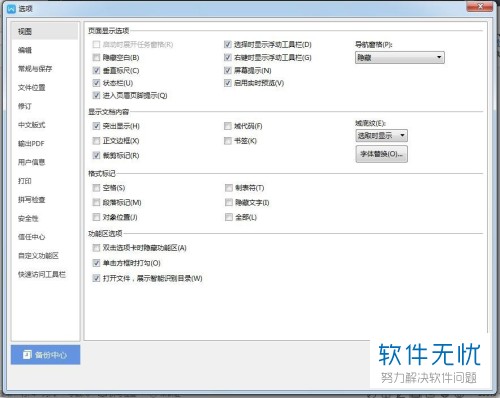500x398 pixels.
Task: Click the 字体替换(O)... button
Action: [382, 154]
